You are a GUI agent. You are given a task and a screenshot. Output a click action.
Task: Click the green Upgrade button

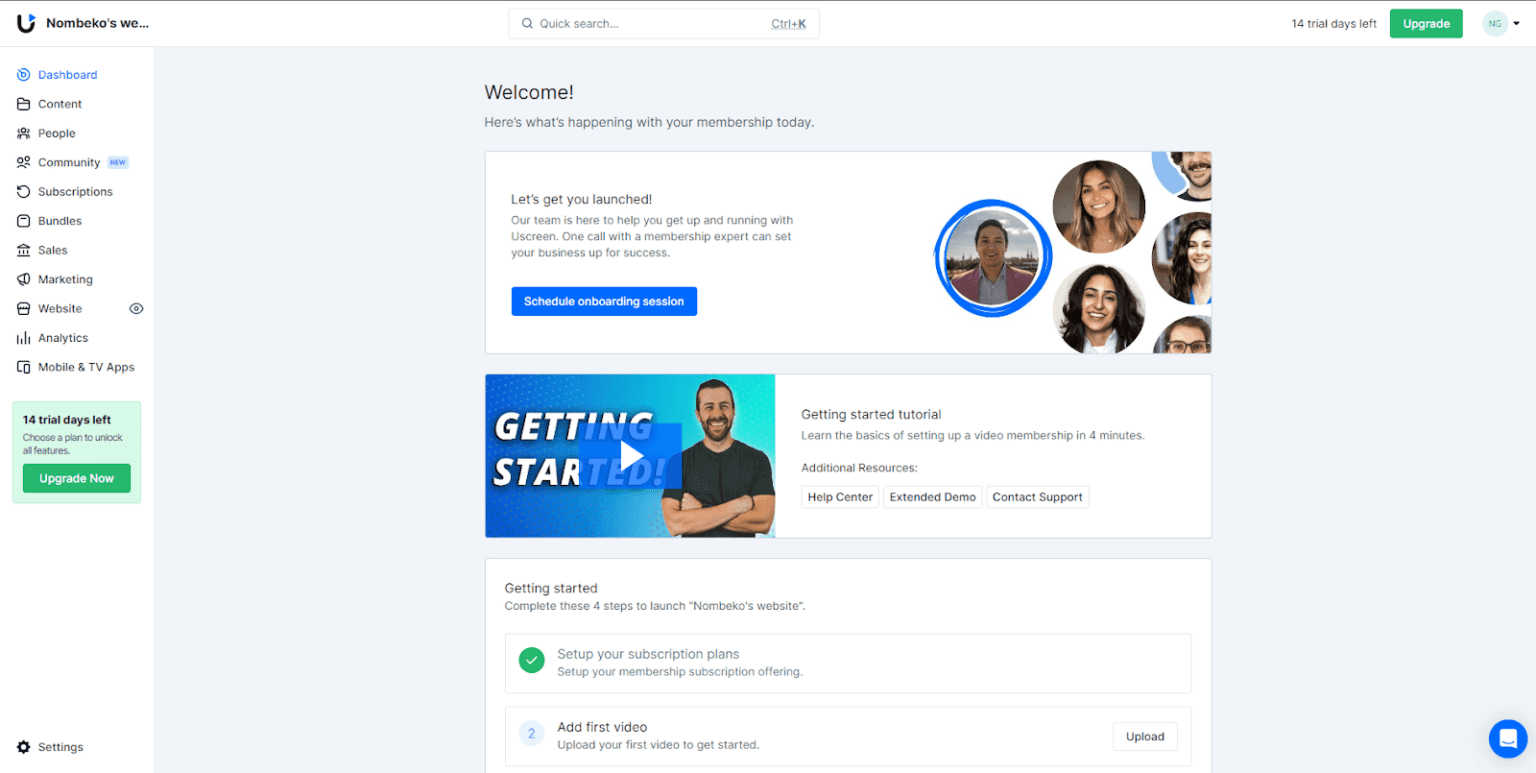1426,22
